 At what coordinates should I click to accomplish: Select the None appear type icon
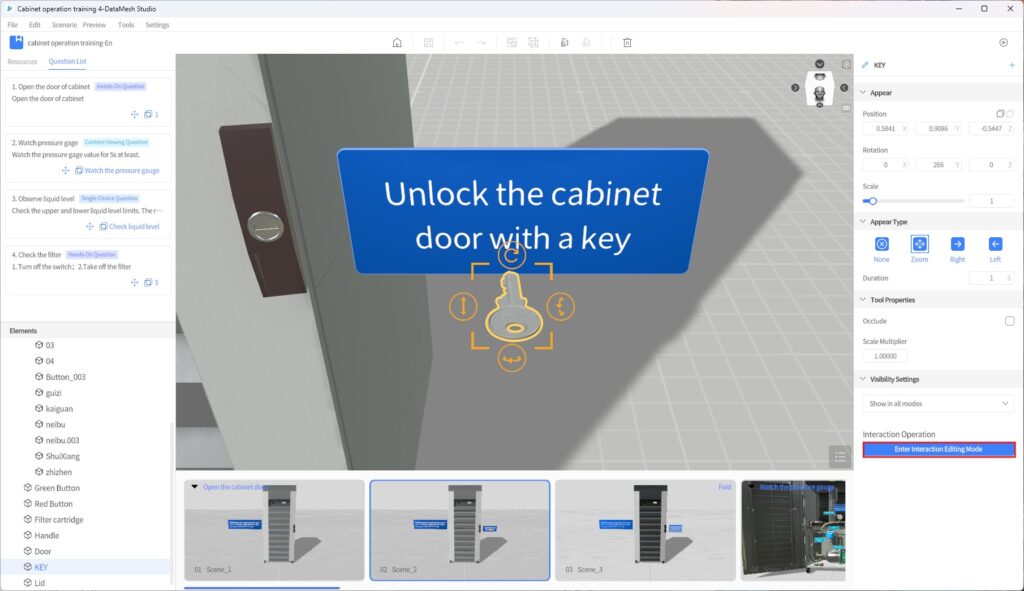point(881,244)
